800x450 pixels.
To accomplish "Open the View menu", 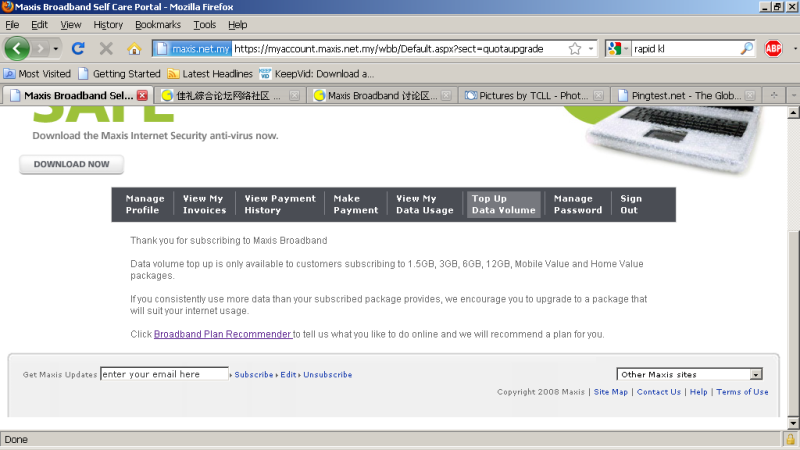I will pyautogui.click(x=70, y=24).
